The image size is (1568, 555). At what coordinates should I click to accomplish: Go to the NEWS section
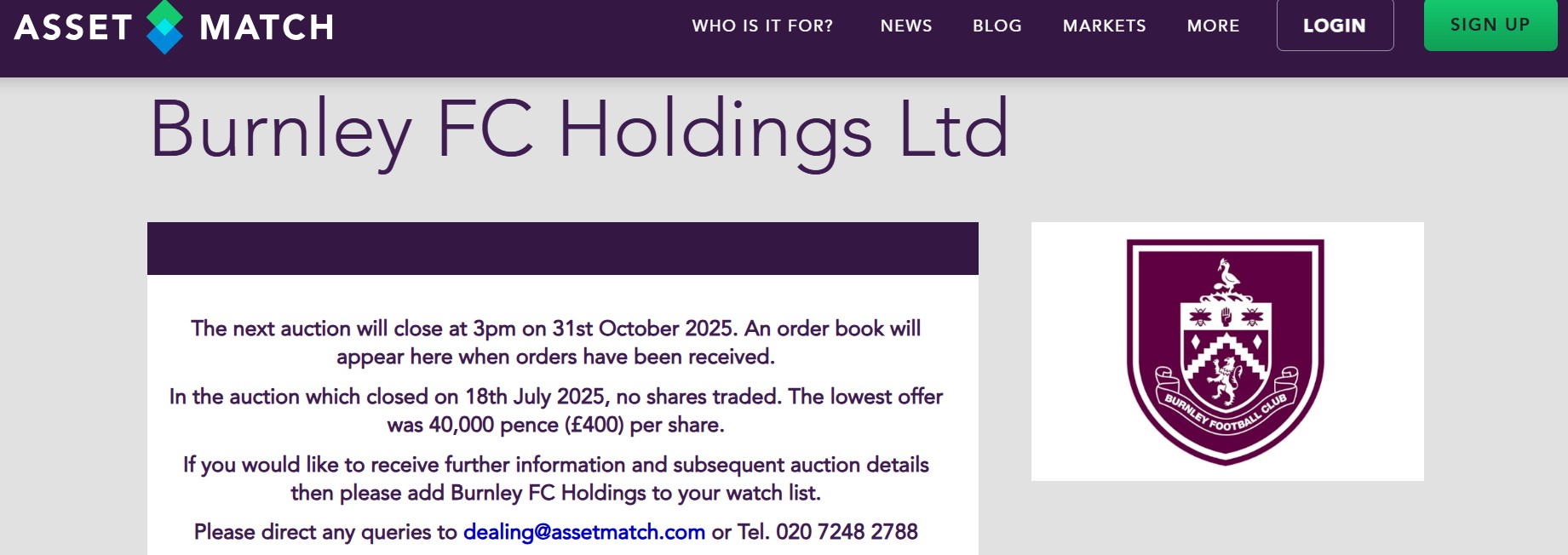[906, 26]
